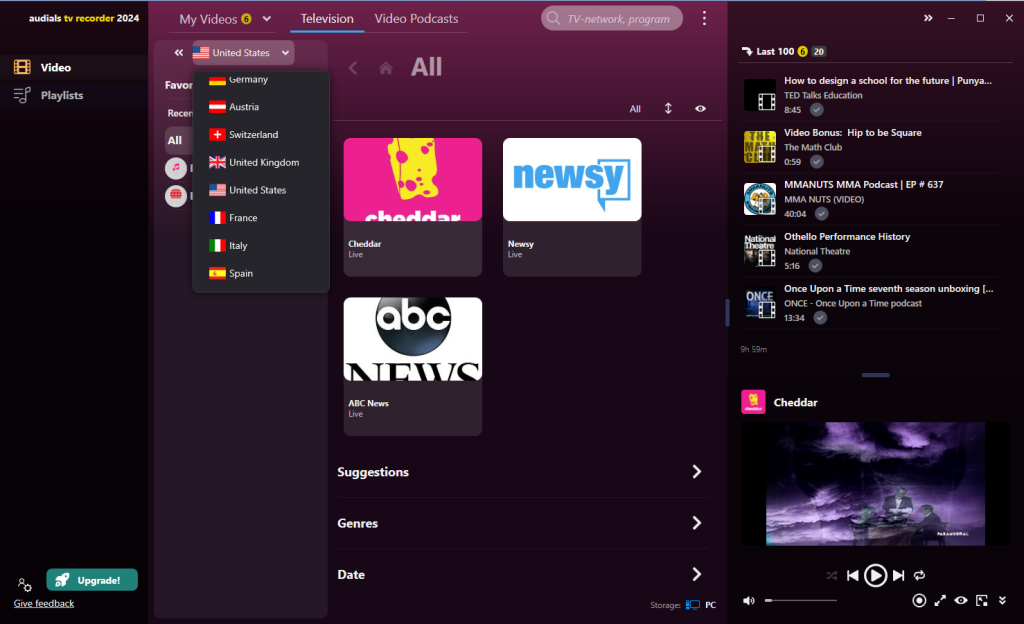Click the Upgrade! button

[x=92, y=580]
